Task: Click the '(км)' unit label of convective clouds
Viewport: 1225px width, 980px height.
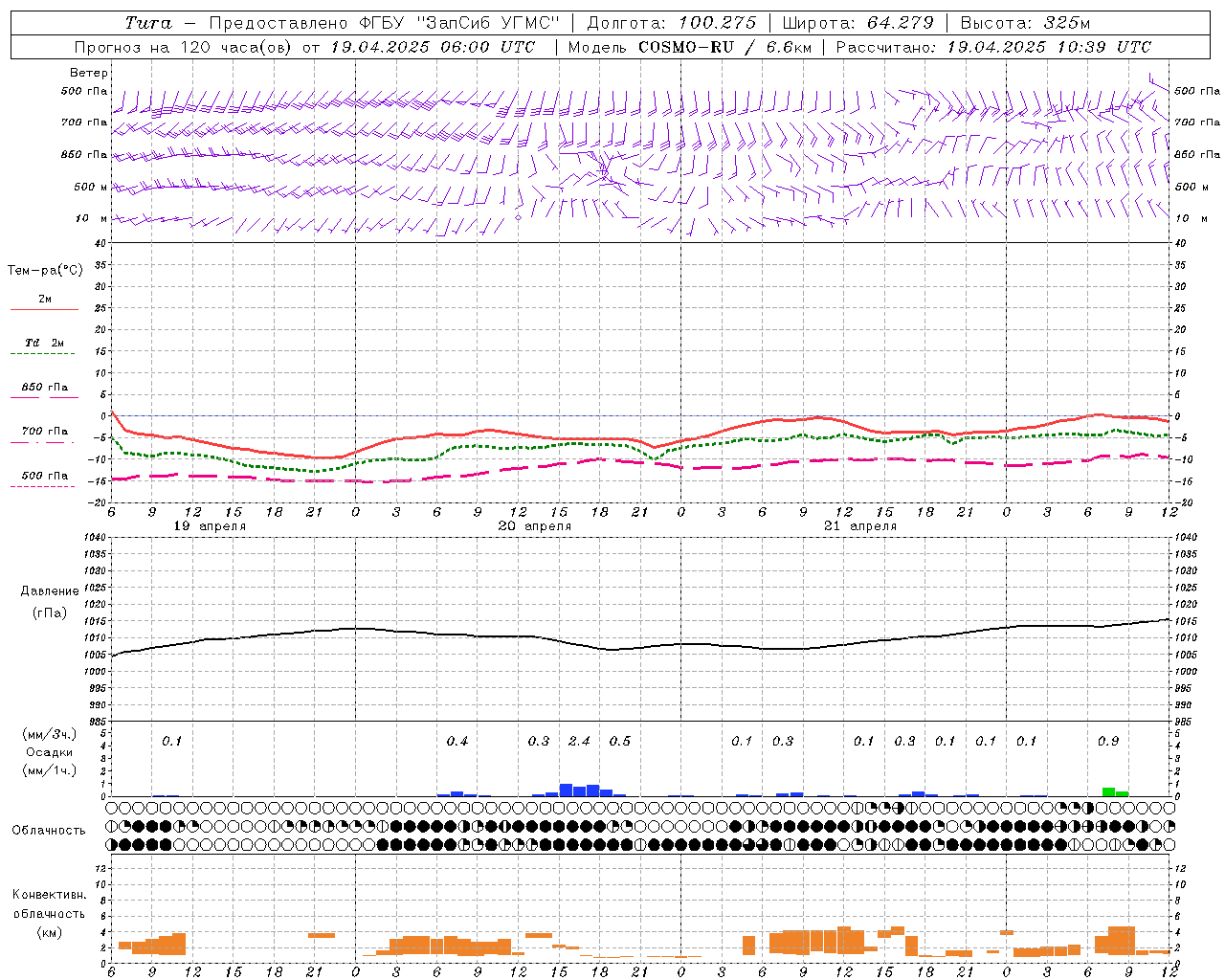Action: click(x=48, y=932)
